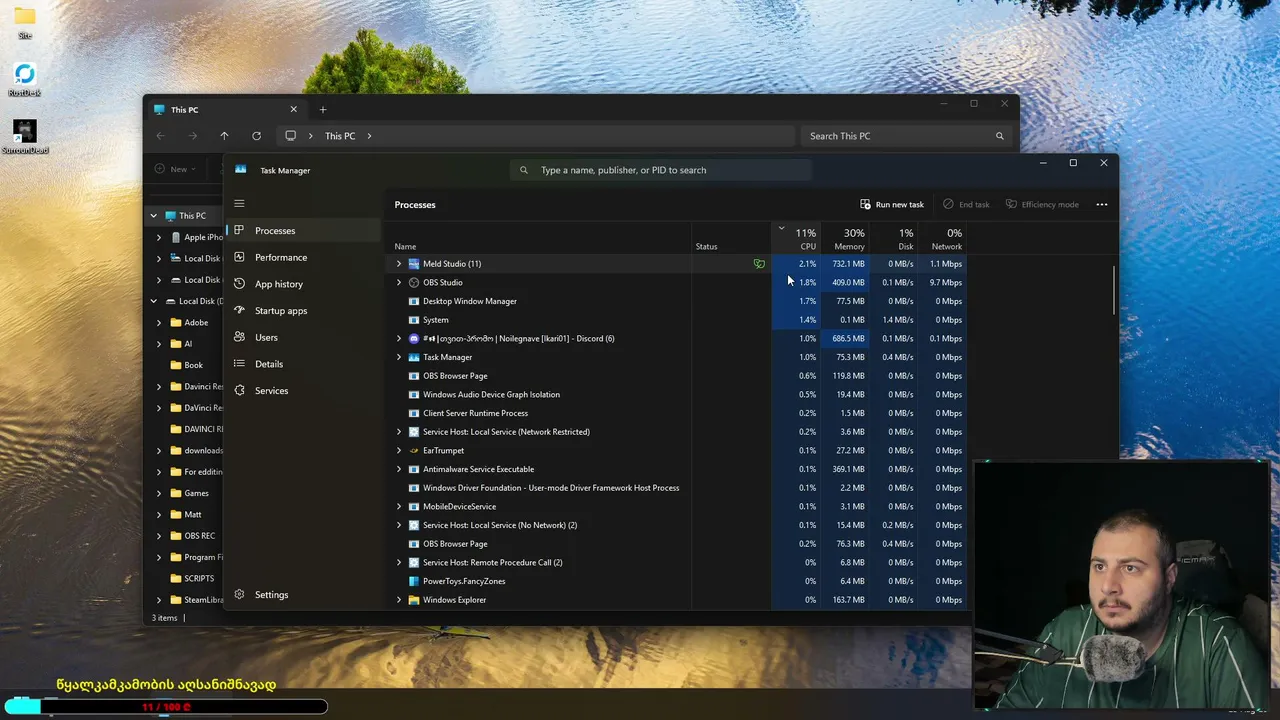The image size is (1280, 720).
Task: Expand the Meld Studio (11) process group
Action: click(399, 264)
